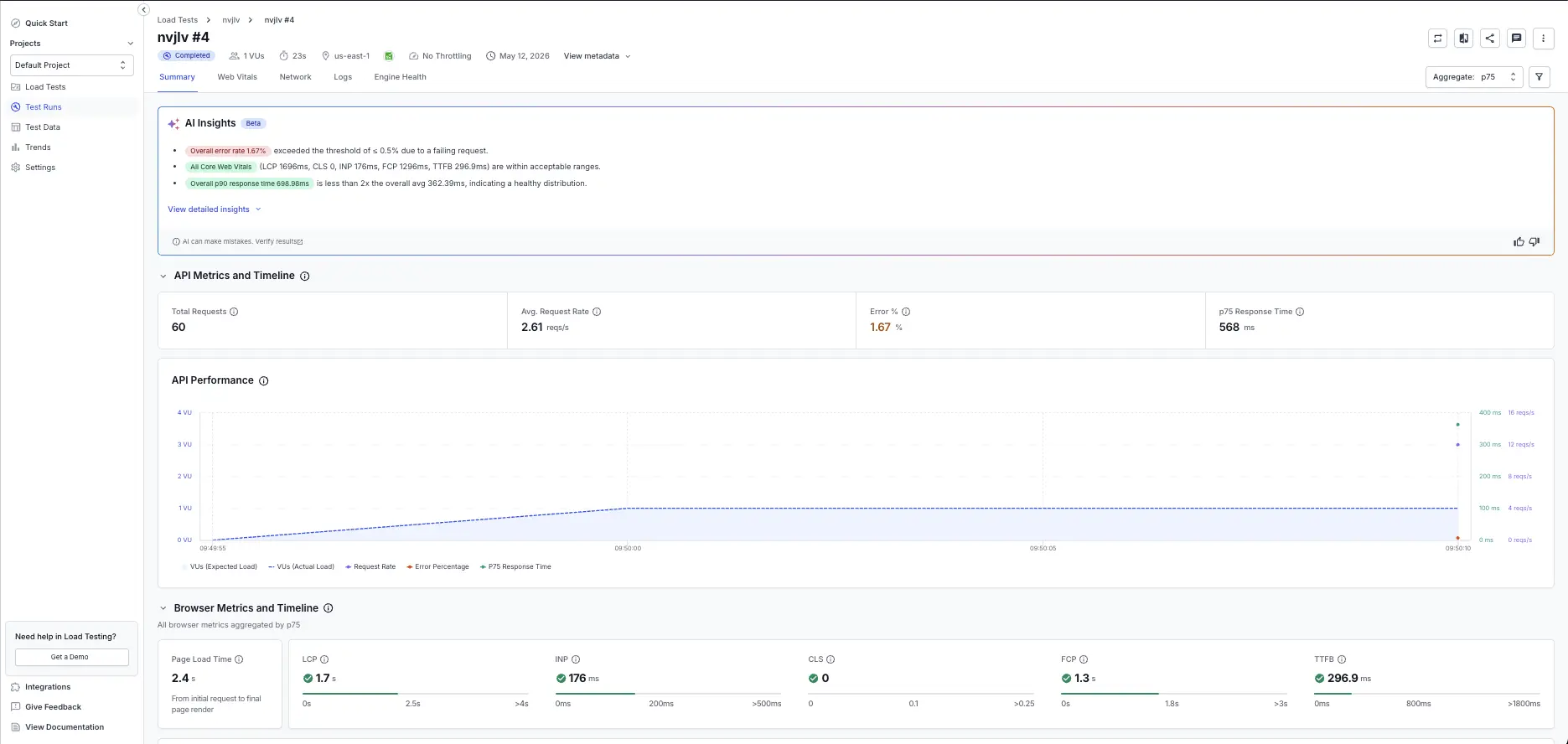Image resolution: width=1568 pixels, height=744 pixels.
Task: Open the Aggregate p75 dropdown
Action: (x=1474, y=77)
